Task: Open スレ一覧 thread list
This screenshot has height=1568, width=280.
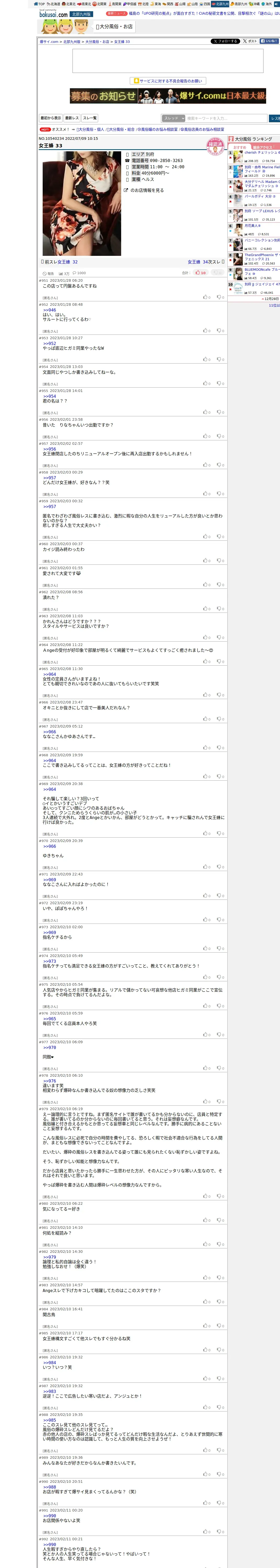Action: click(90, 118)
